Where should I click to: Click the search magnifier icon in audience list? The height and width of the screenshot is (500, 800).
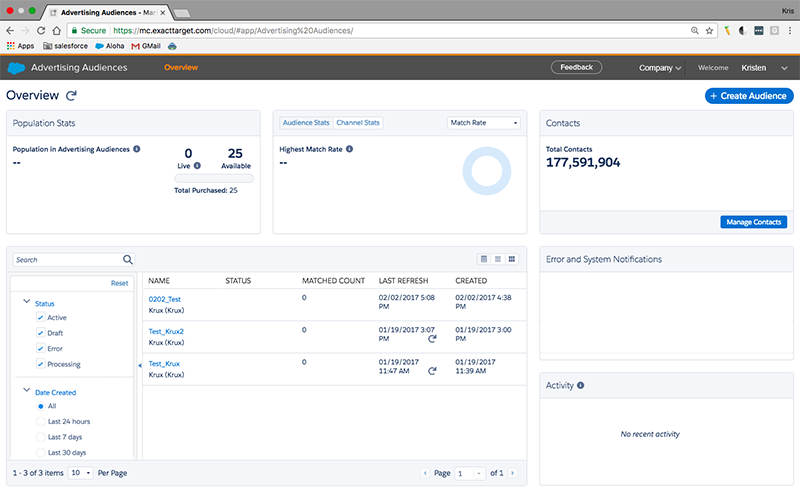point(128,260)
